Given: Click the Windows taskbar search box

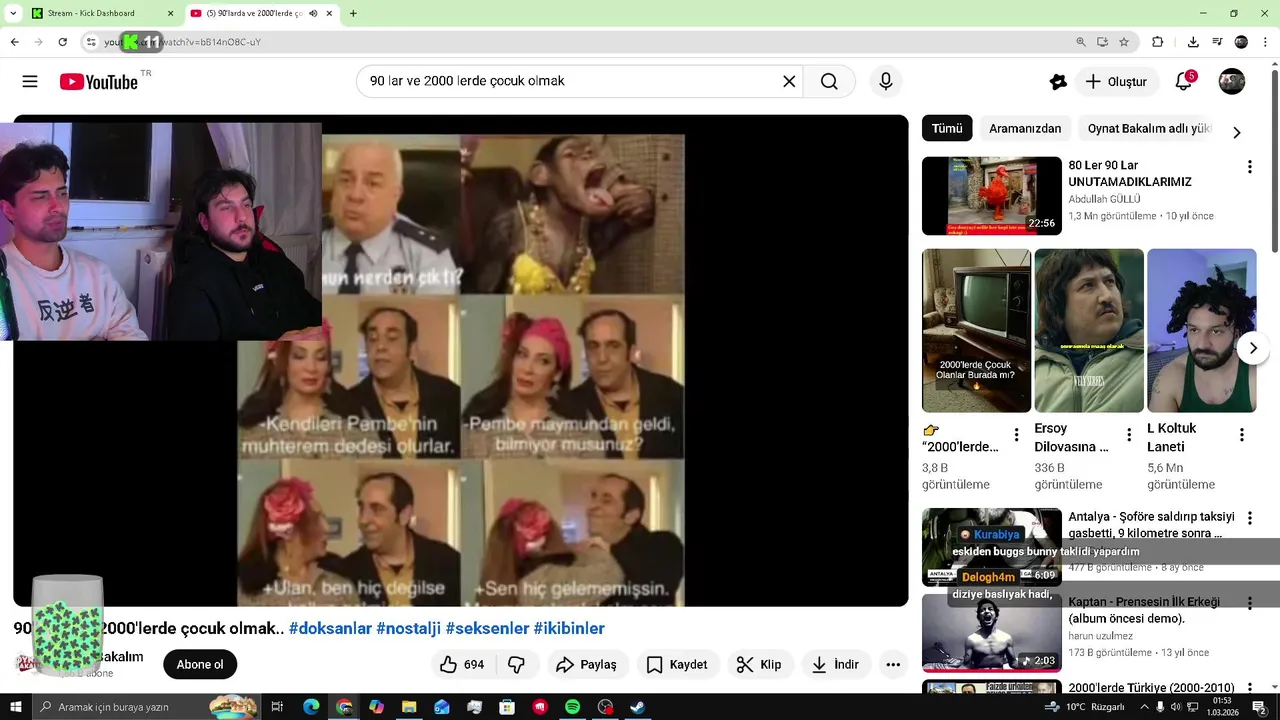Looking at the screenshot, I should click(145, 707).
